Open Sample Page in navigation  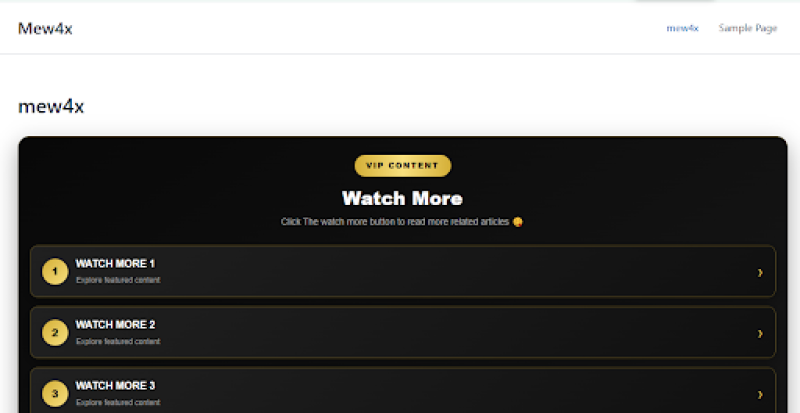(747, 28)
